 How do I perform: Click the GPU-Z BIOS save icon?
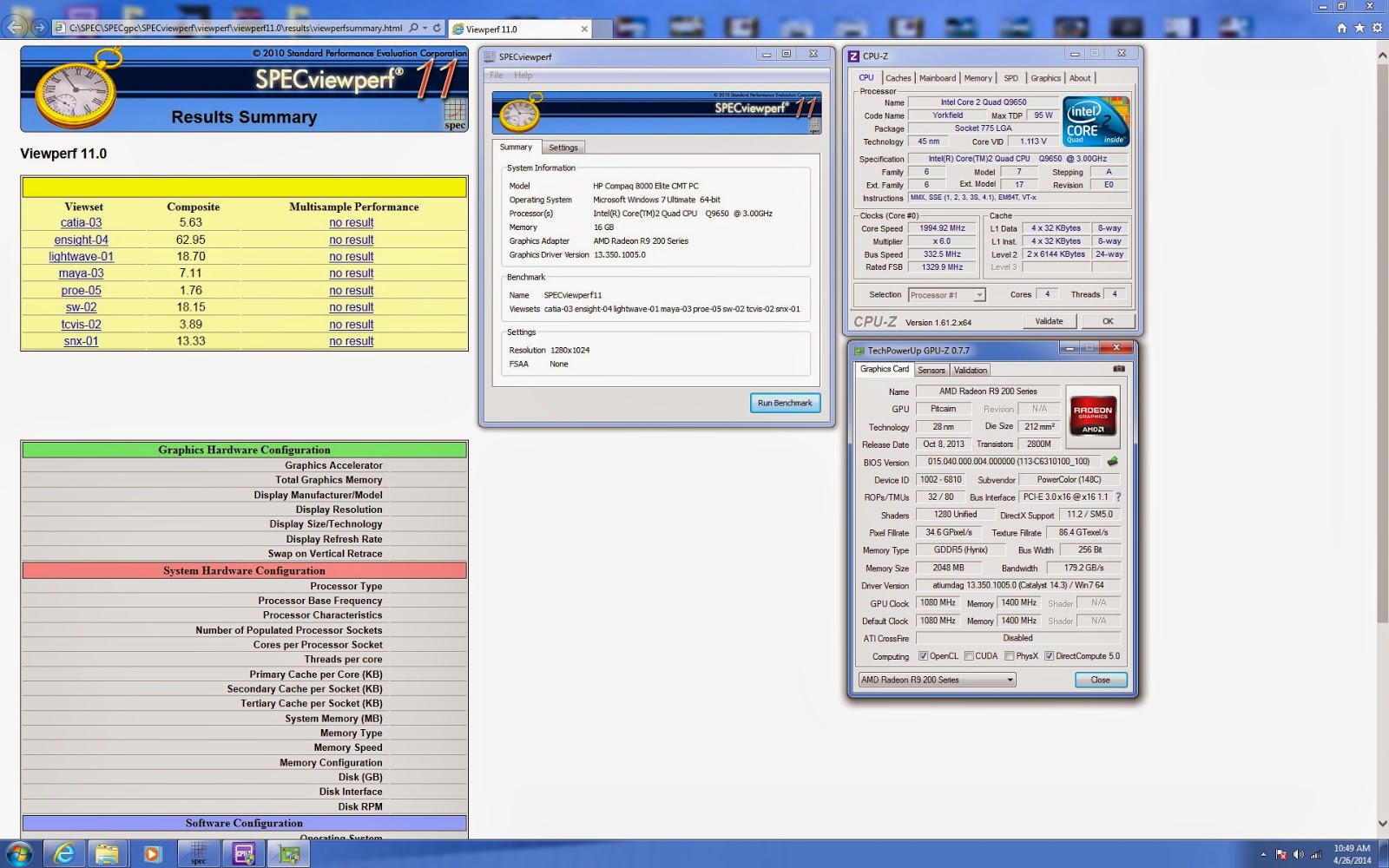point(1112,462)
